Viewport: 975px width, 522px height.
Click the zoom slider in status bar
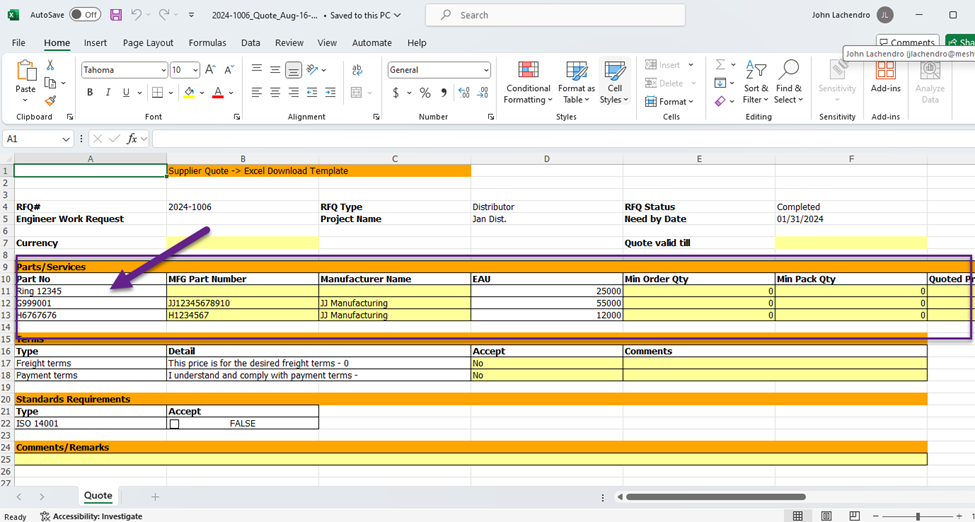pyautogui.click(x=917, y=516)
